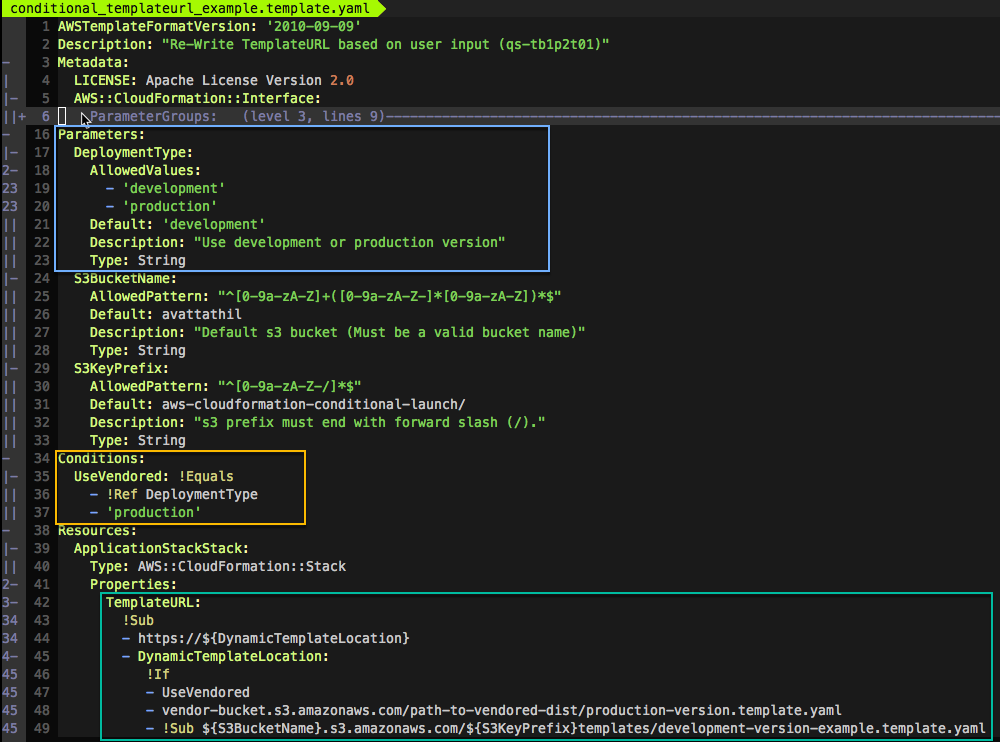This screenshot has width=1000, height=742.
Task: Click line number 16 in the gutter
Action: pos(41,134)
